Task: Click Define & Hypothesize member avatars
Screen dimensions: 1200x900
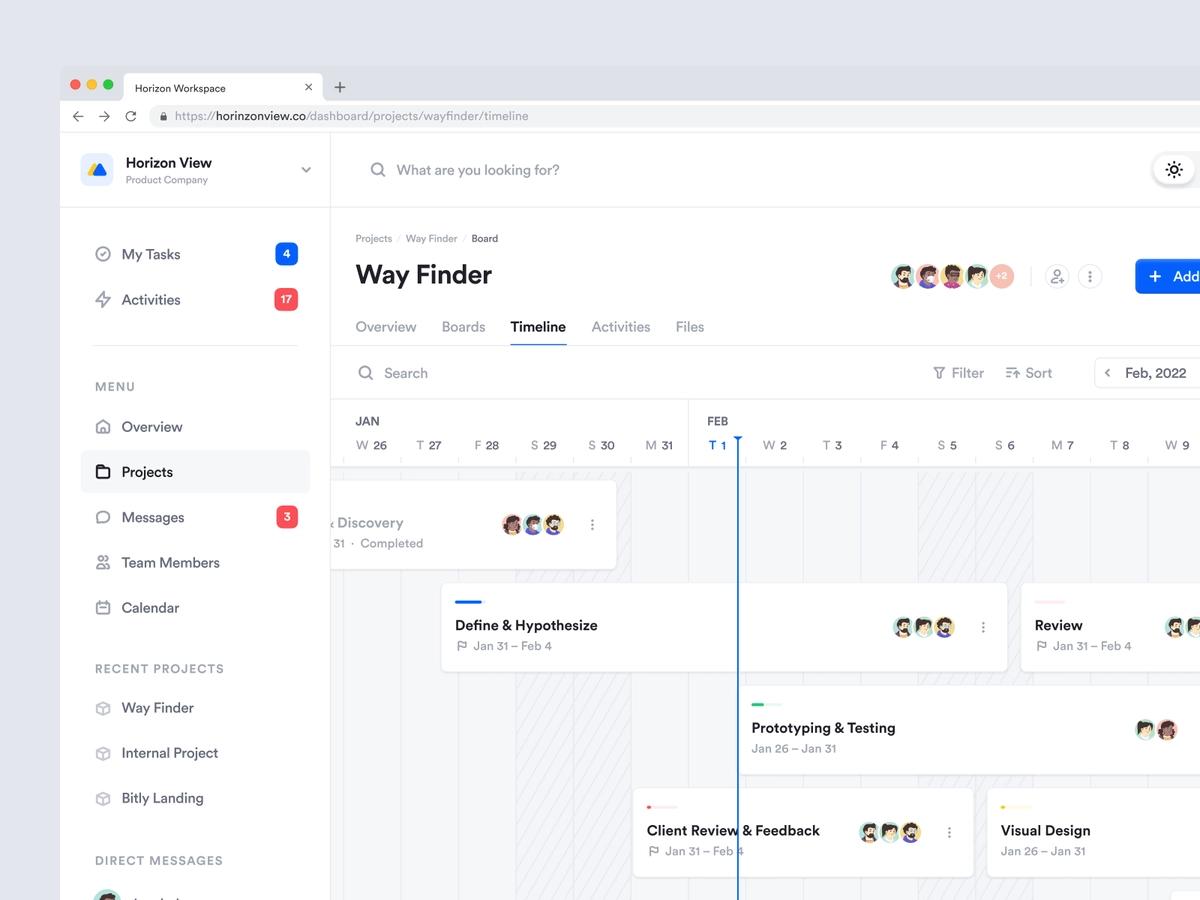Action: [x=924, y=627]
